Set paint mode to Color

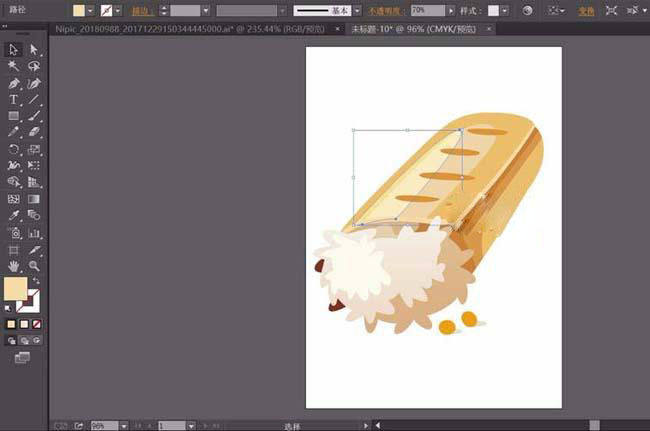11,324
